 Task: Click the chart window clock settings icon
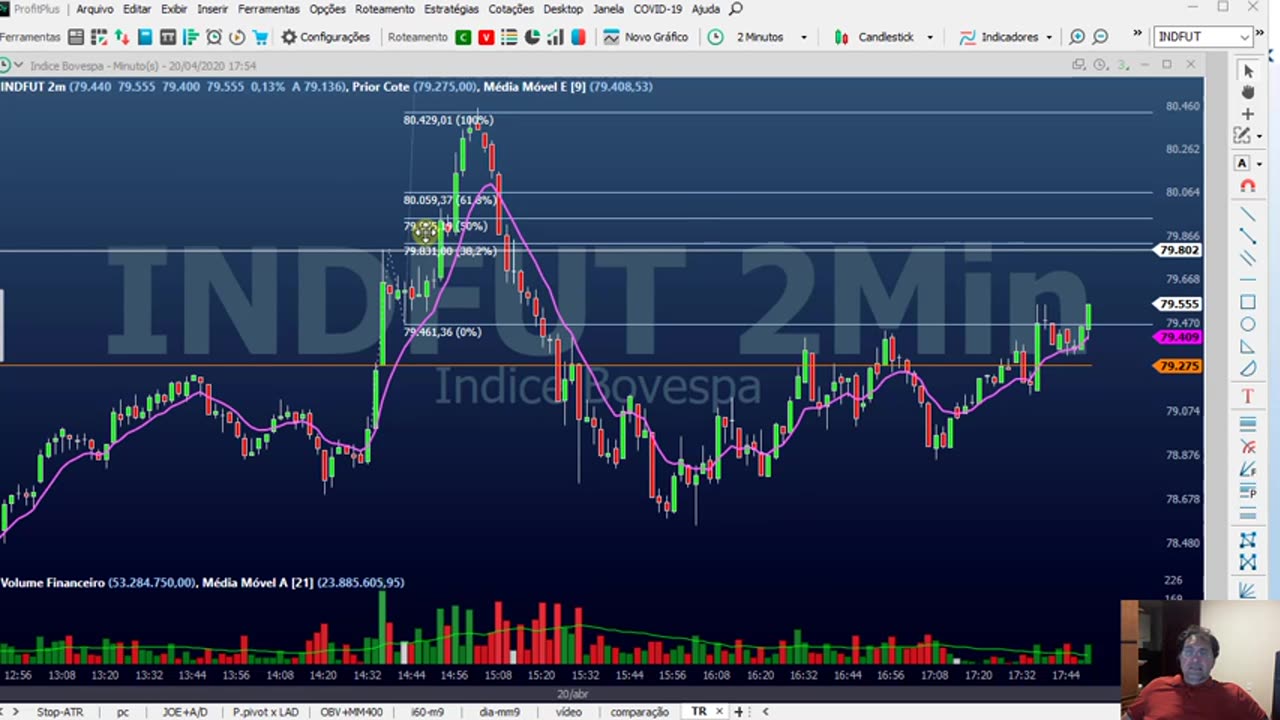coord(1100,65)
